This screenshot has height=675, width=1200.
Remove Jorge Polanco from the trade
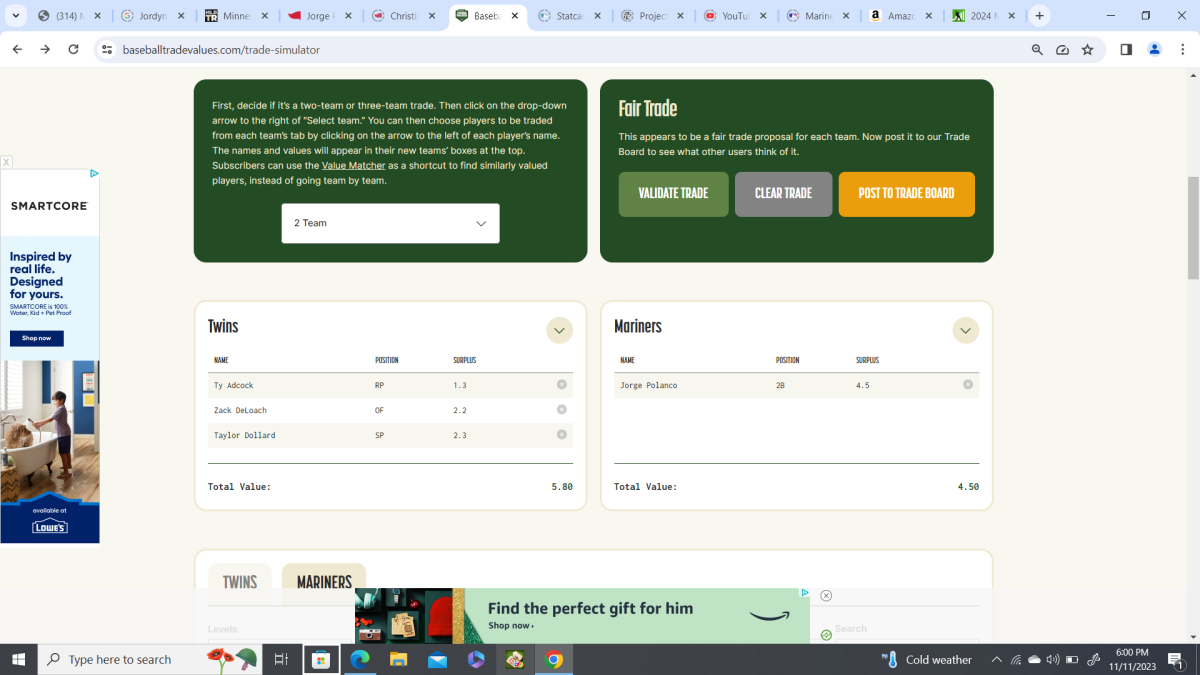(x=968, y=384)
